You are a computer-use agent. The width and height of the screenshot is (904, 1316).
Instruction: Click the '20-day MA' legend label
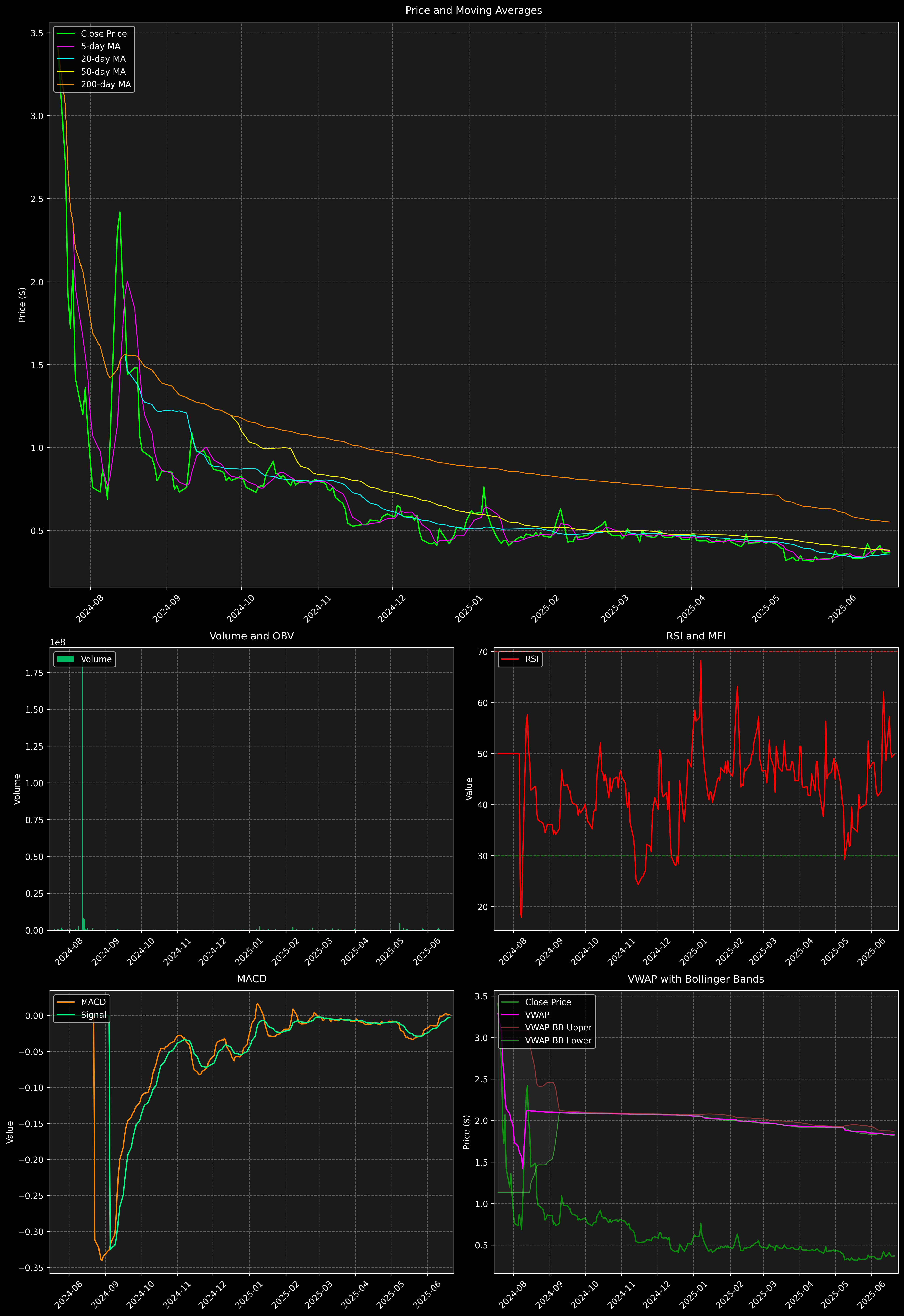(x=103, y=59)
